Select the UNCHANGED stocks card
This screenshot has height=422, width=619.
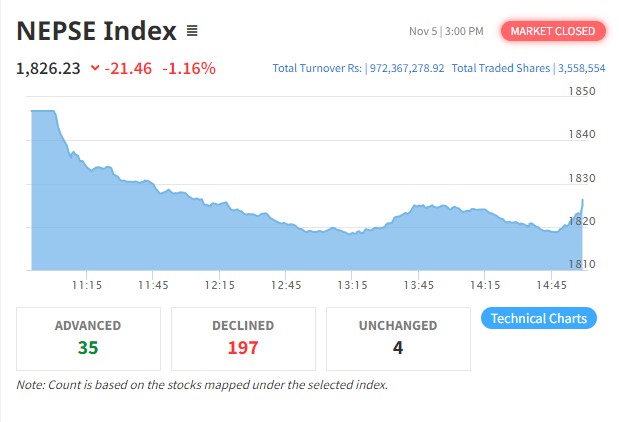(x=398, y=338)
